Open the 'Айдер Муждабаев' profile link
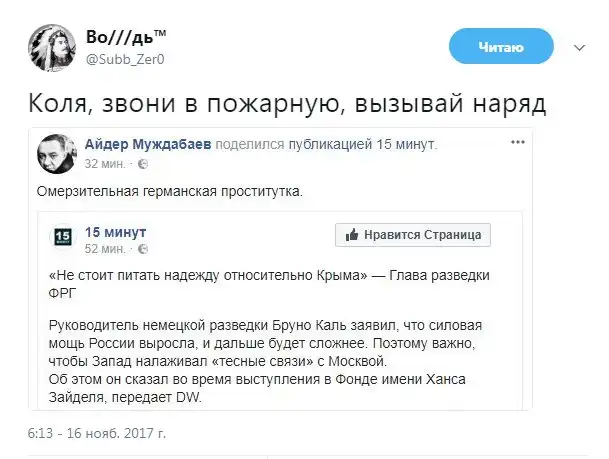The image size is (609, 459). [x=156, y=144]
